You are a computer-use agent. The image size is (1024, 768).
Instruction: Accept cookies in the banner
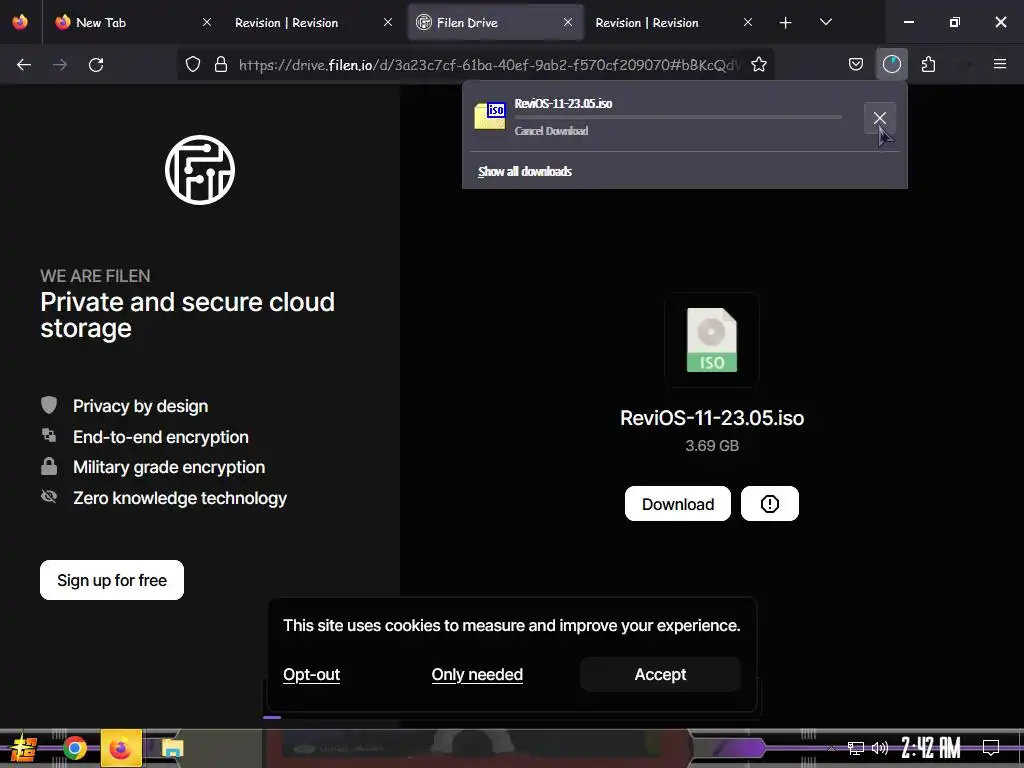pyautogui.click(x=660, y=675)
